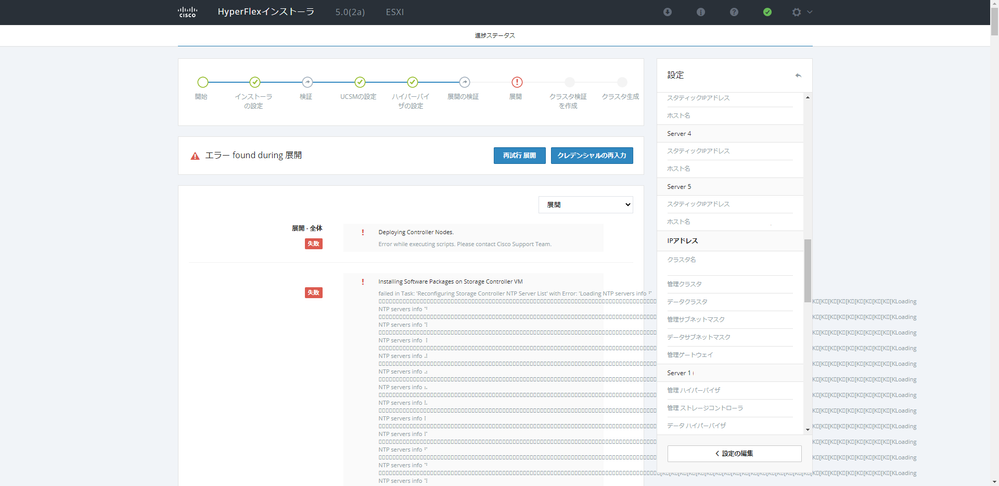Click the red warning triangle icon

(x=195, y=156)
